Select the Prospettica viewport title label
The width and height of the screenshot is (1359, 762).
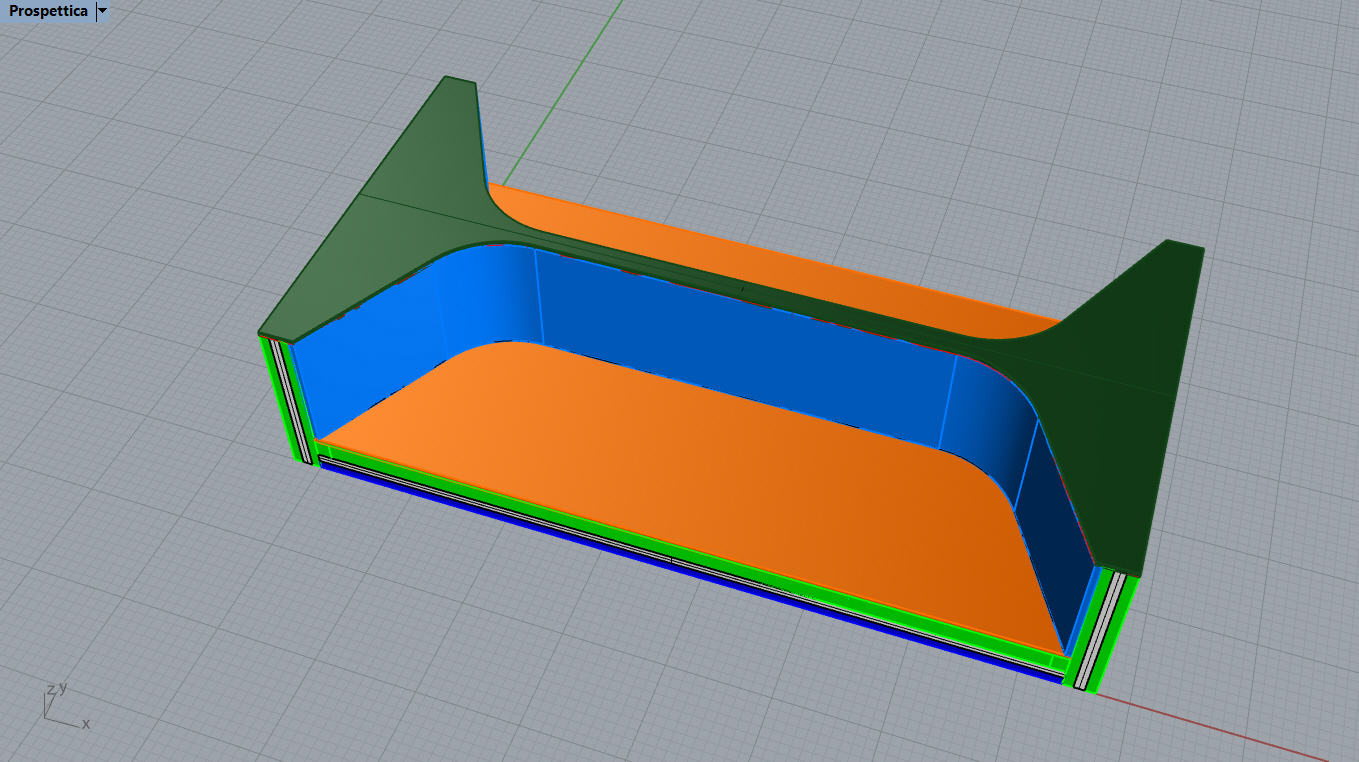pyautogui.click(x=48, y=11)
